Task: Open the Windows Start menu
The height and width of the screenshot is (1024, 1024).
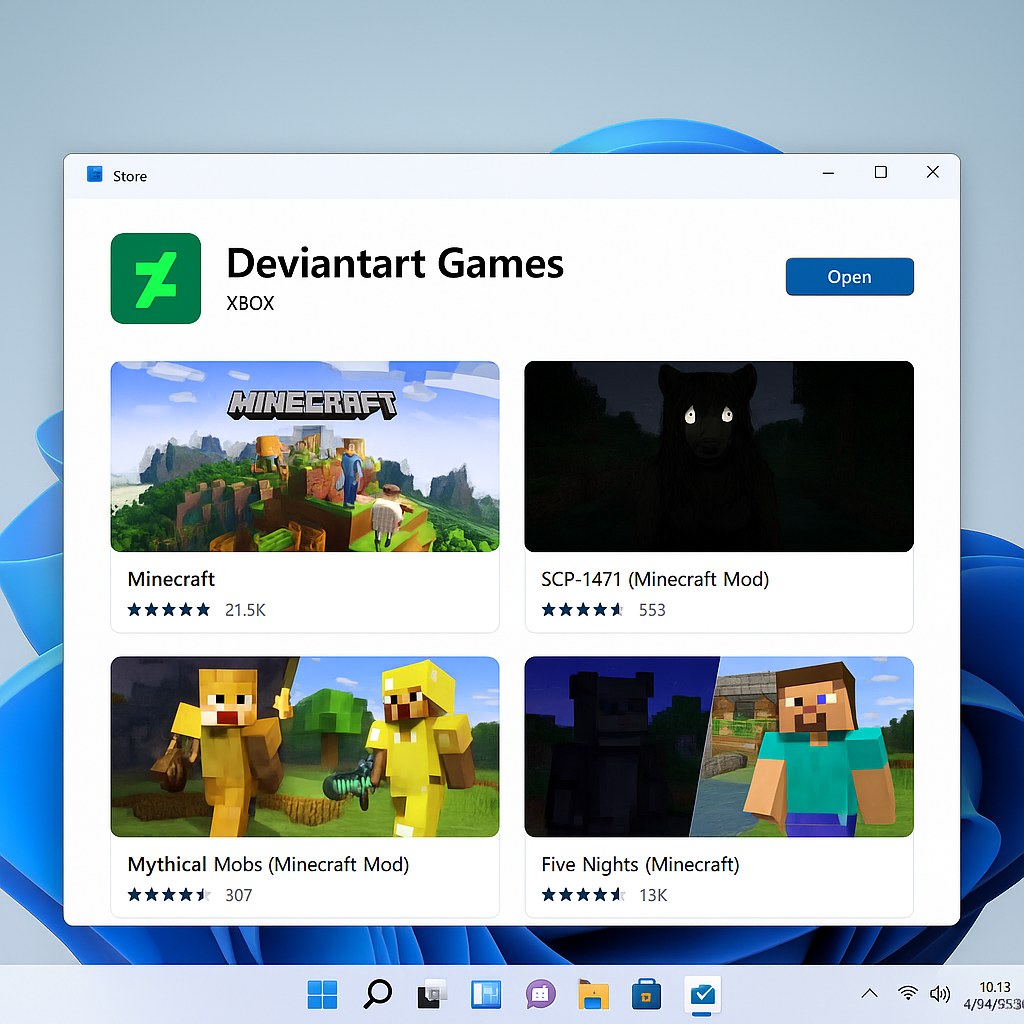Action: pos(322,995)
